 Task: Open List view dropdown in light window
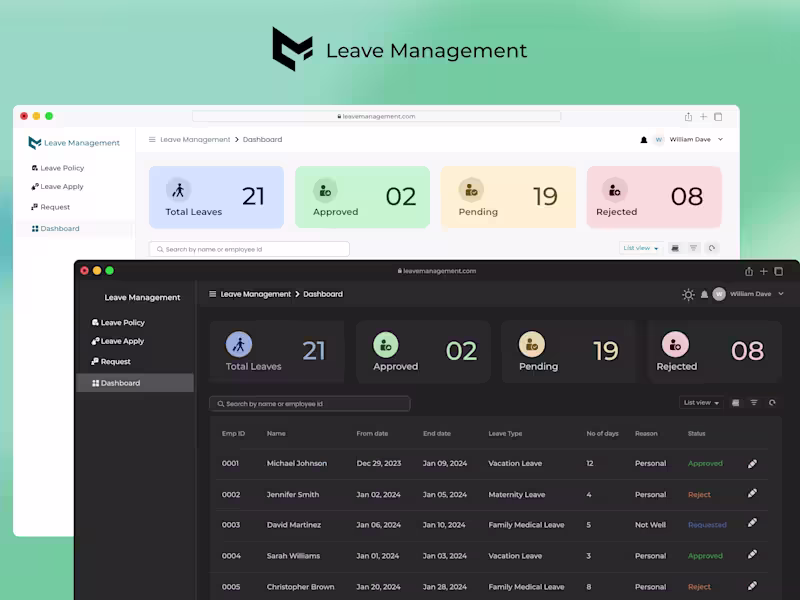641,248
